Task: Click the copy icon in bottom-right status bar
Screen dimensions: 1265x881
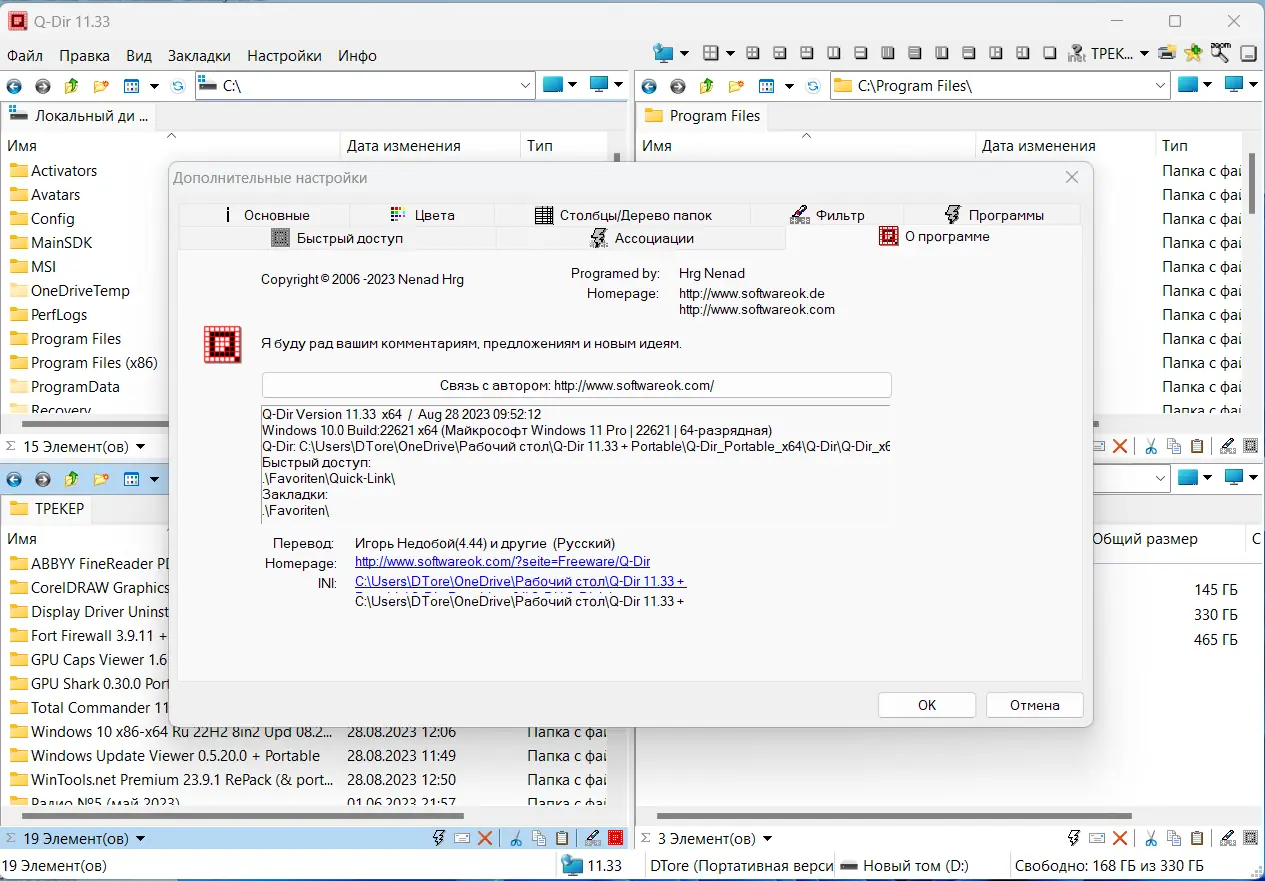Action: 1174,838
